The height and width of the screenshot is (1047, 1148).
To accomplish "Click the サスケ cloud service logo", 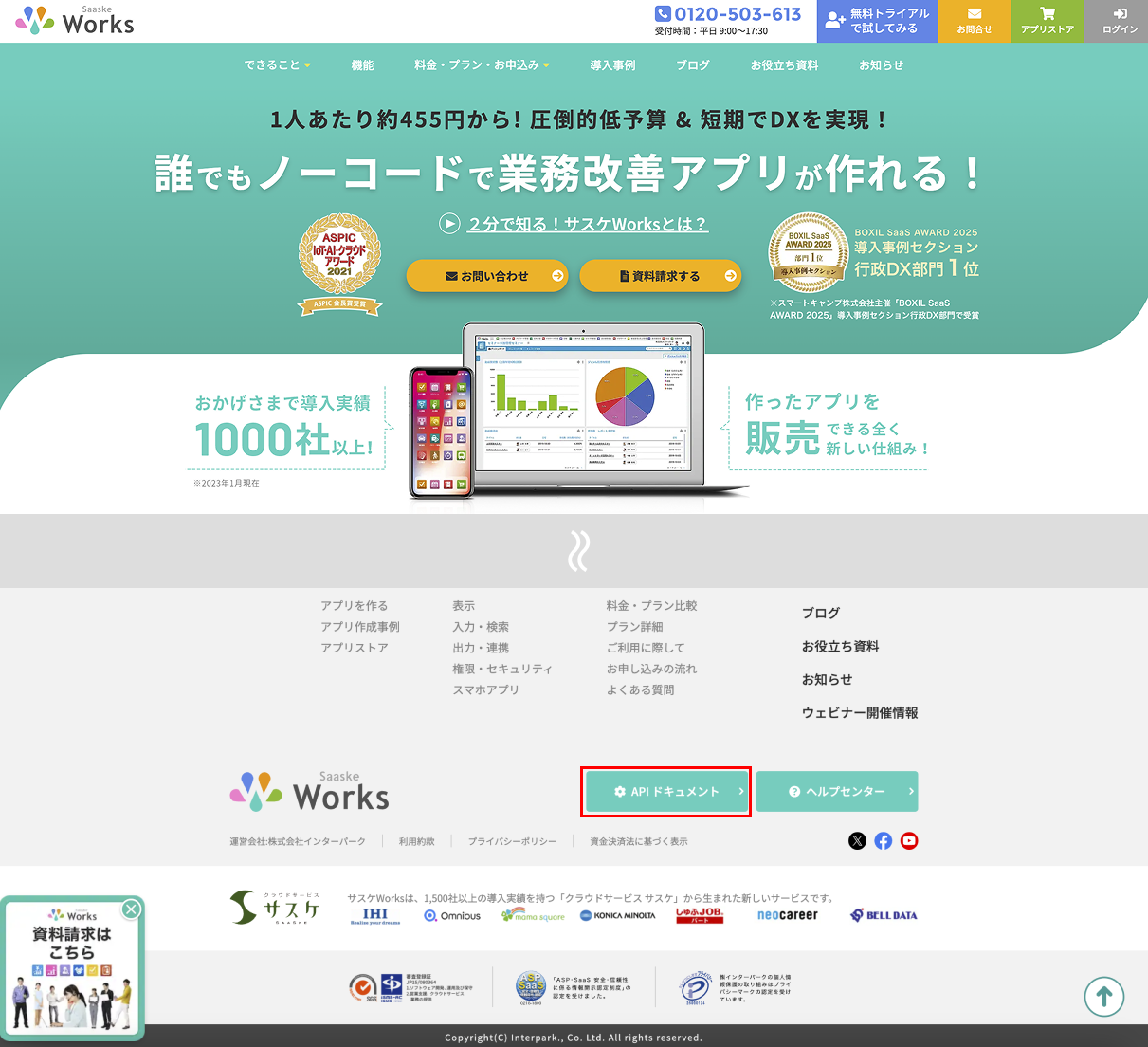I will (276, 908).
